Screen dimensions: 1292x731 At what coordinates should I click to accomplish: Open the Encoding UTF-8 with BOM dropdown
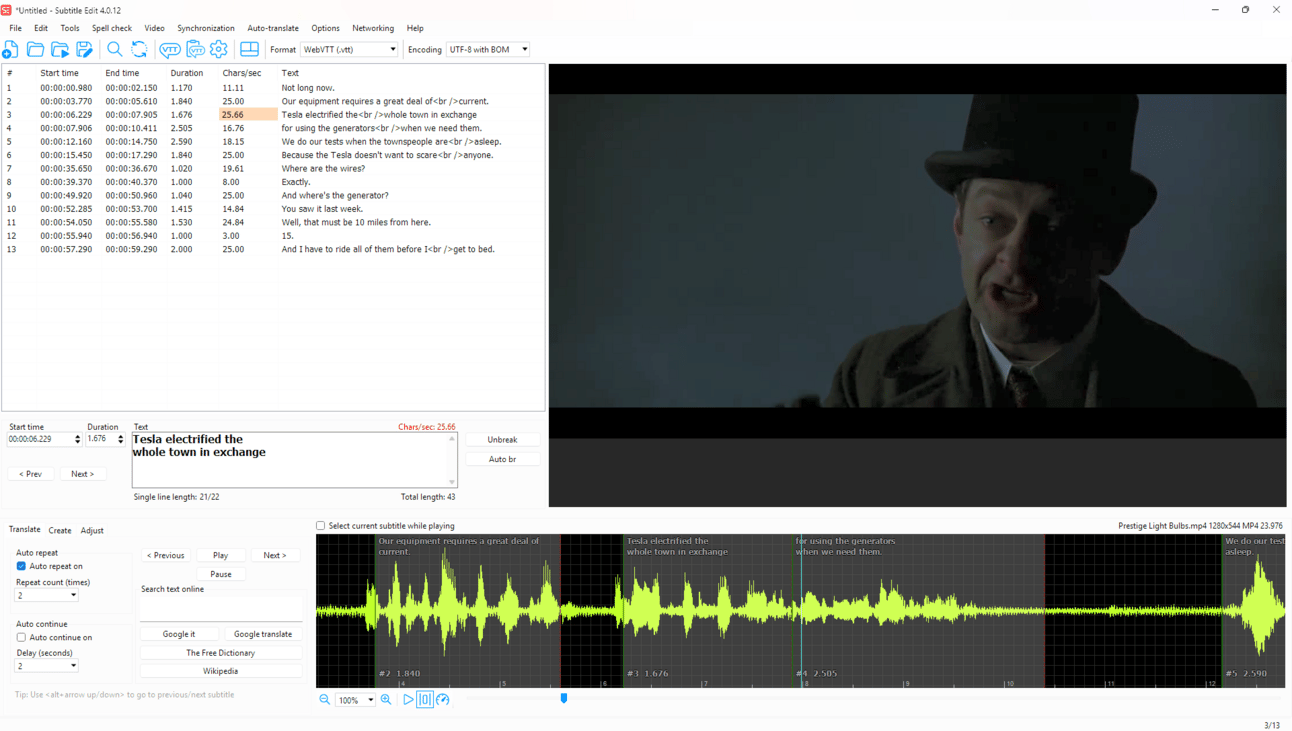[487, 49]
